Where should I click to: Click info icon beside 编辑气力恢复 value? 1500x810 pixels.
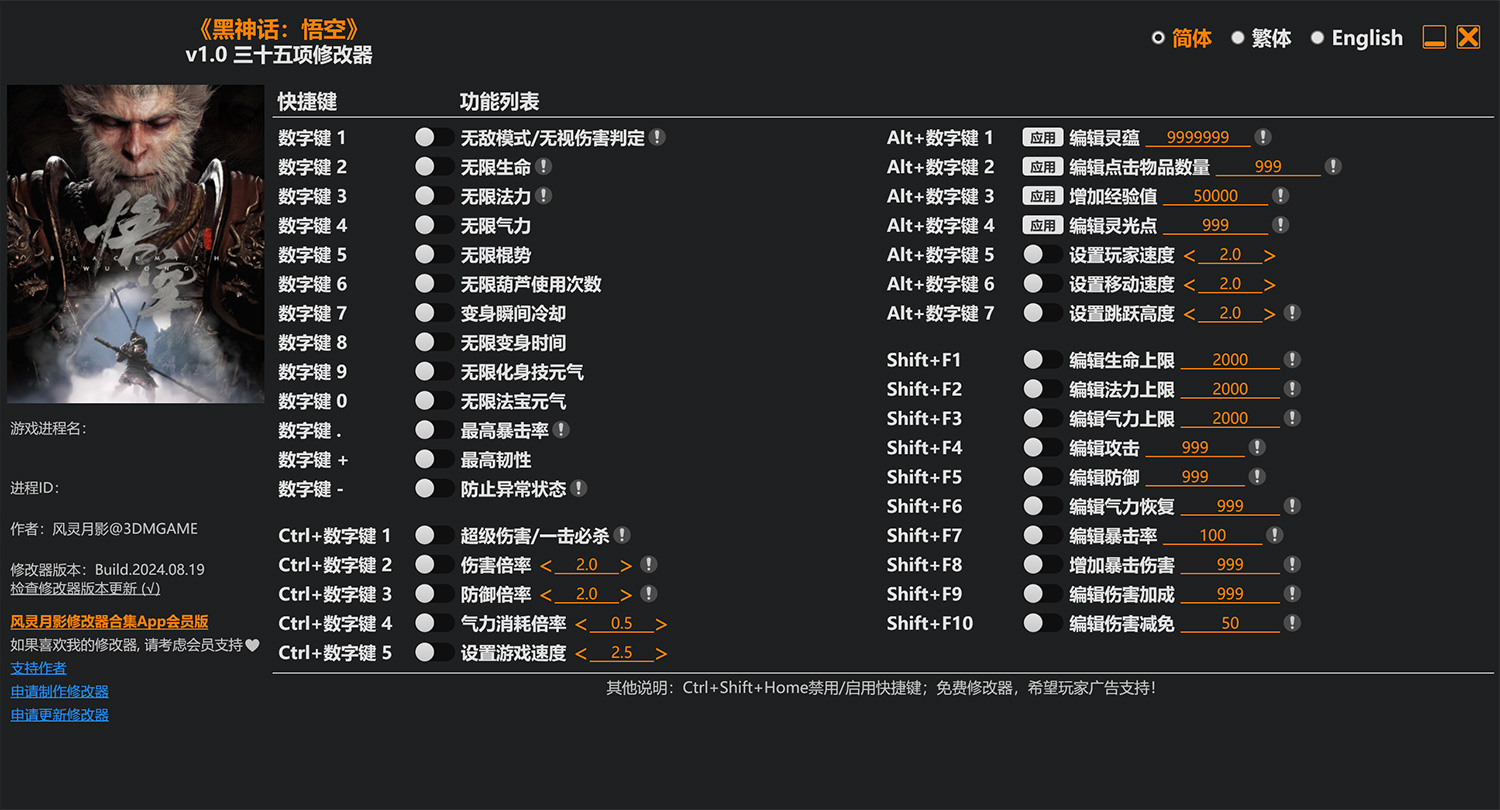(1292, 505)
